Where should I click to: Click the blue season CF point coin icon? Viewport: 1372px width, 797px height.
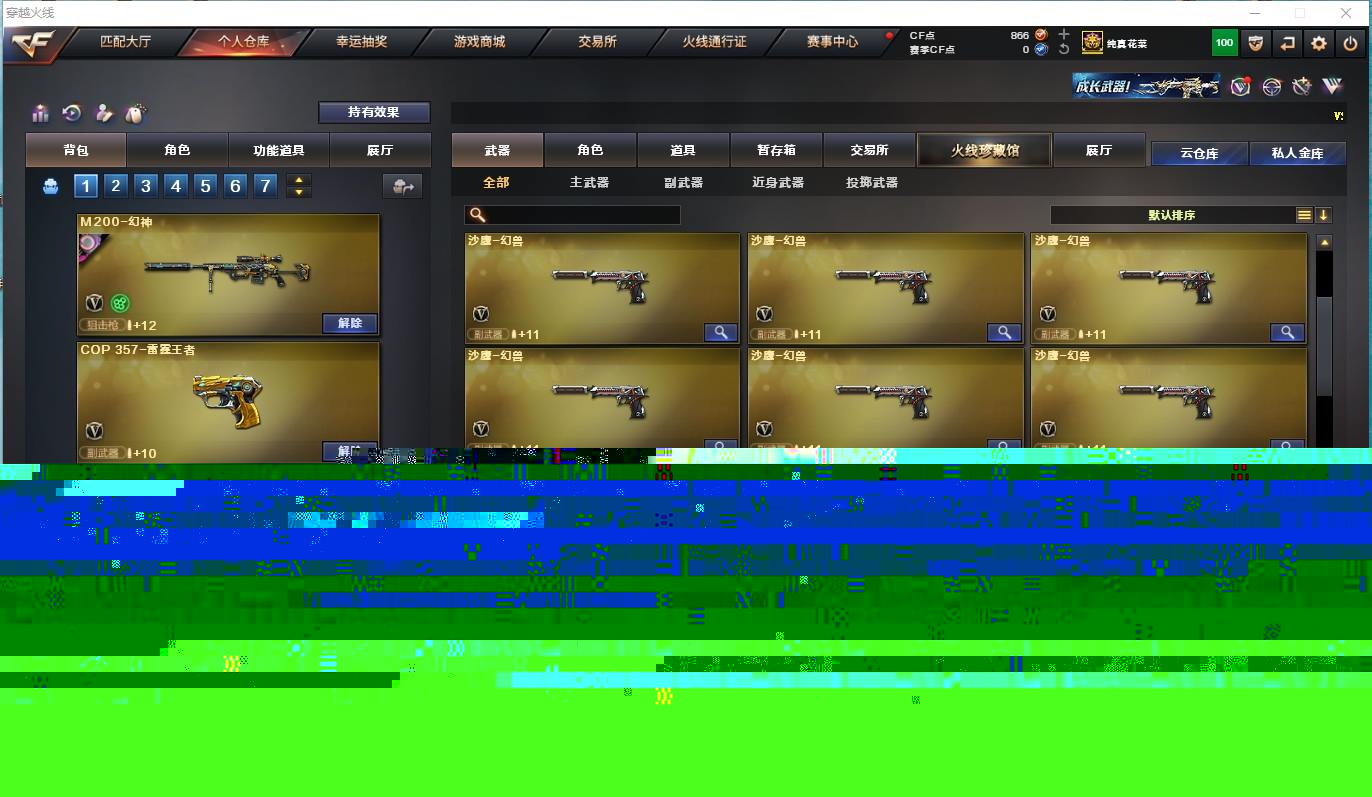[x=1041, y=49]
